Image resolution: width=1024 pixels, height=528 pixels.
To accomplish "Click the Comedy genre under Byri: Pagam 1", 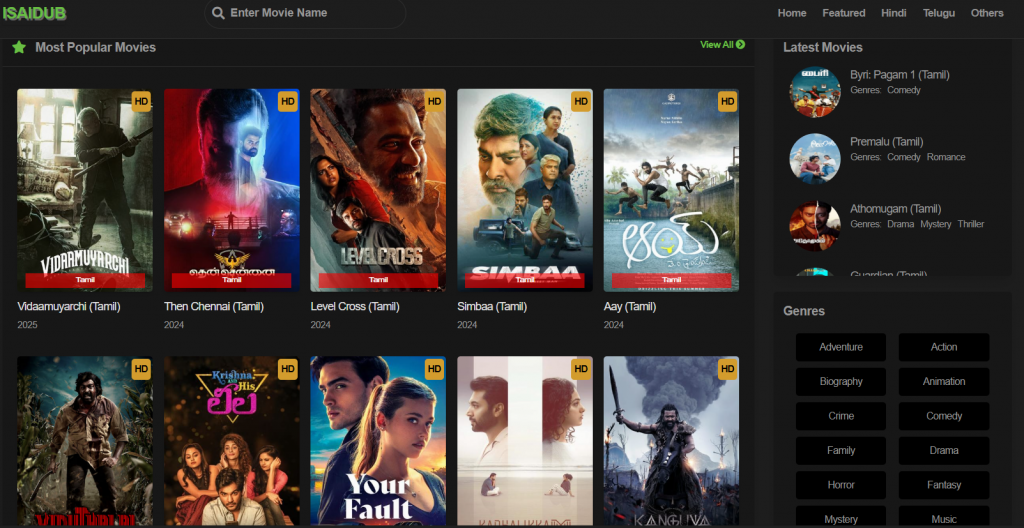I will [x=904, y=90].
